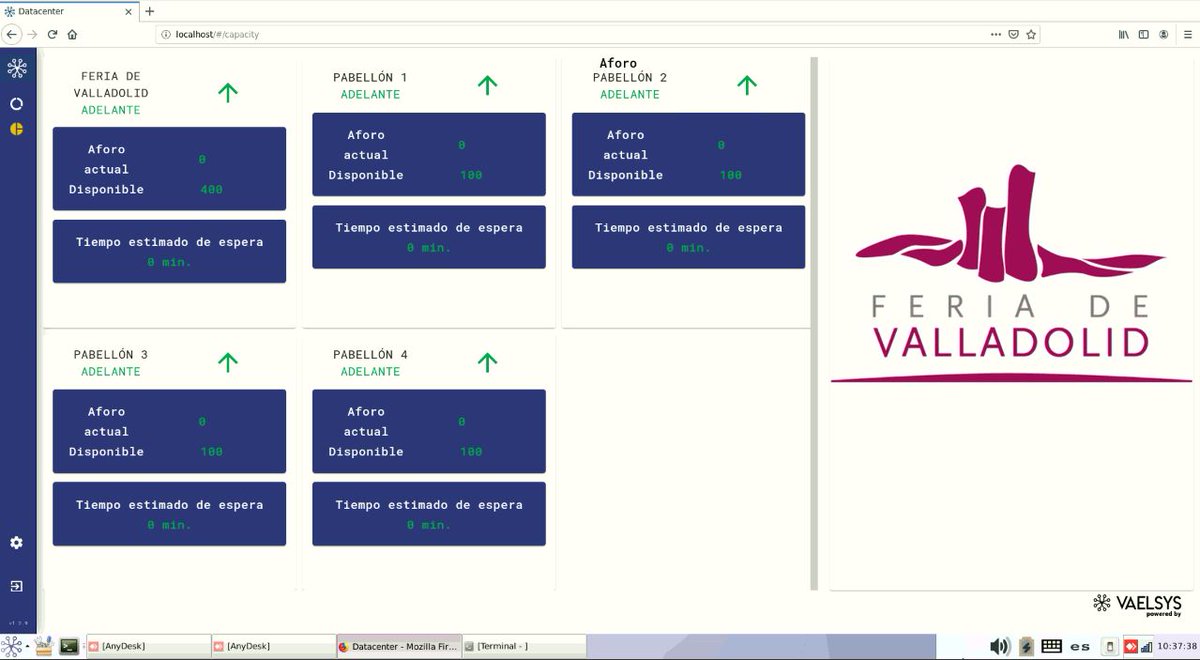Click the removable device tray icon
The height and width of the screenshot is (660, 1200).
point(1108,647)
